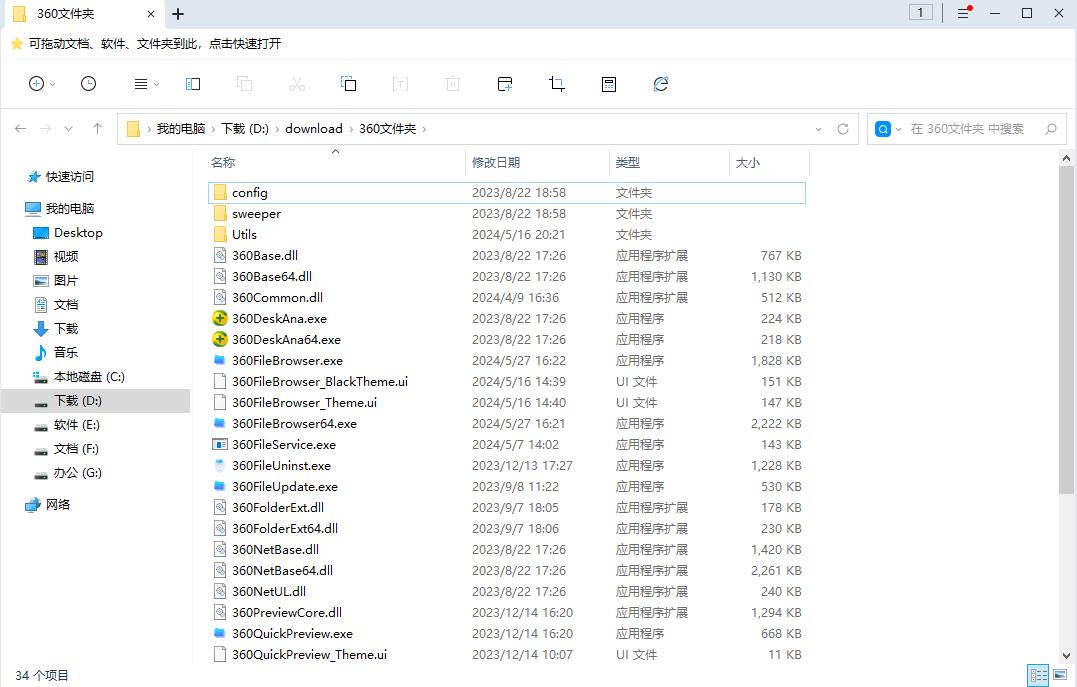Screen dimensions: 1077x687
Task: Open the main hamburger menu
Action: point(964,13)
